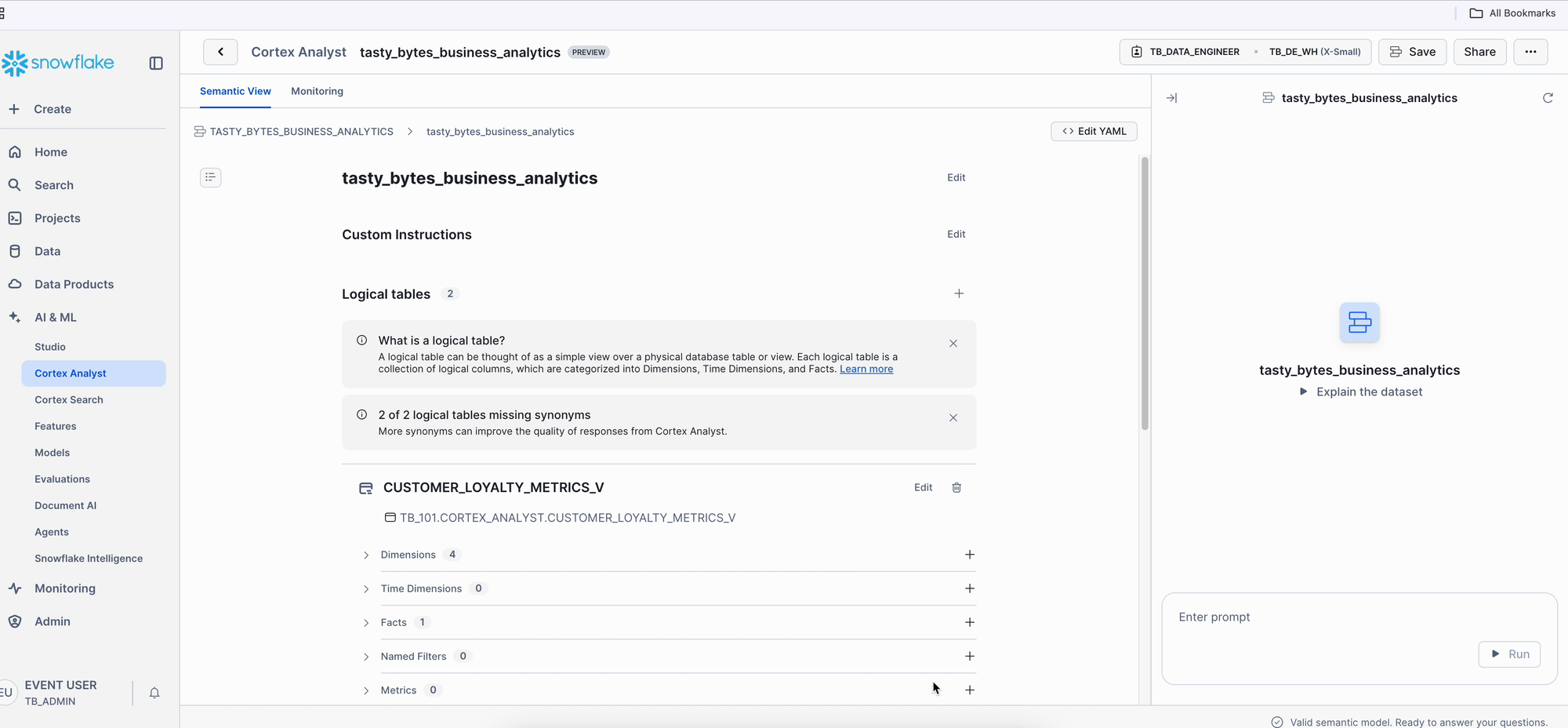Open the Edit YAML editor
This screenshot has height=728, width=1568.
click(x=1094, y=131)
